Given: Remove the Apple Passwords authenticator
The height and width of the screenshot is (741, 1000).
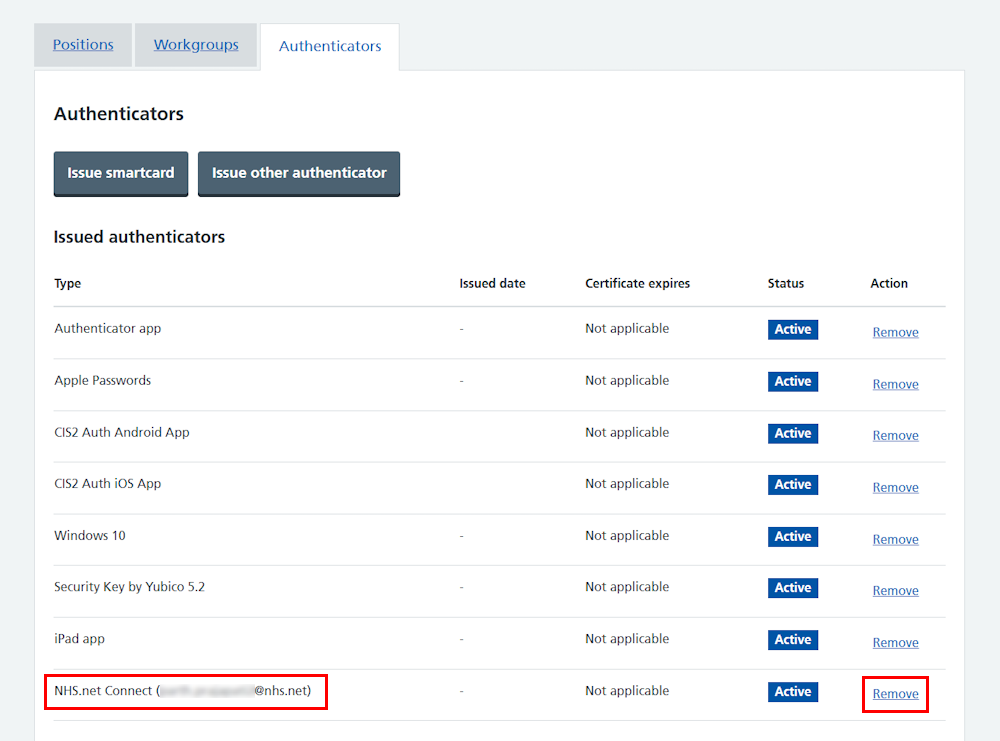Looking at the screenshot, I should tap(895, 384).
